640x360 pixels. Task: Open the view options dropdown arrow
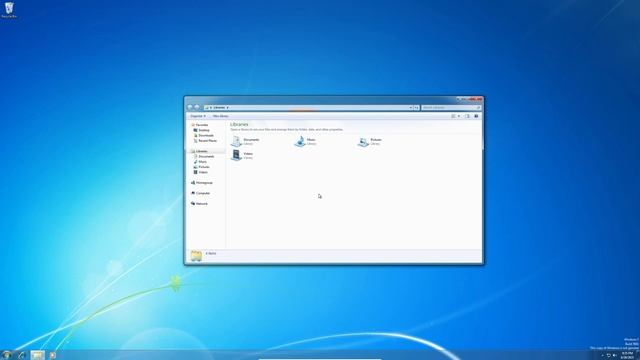coord(459,116)
